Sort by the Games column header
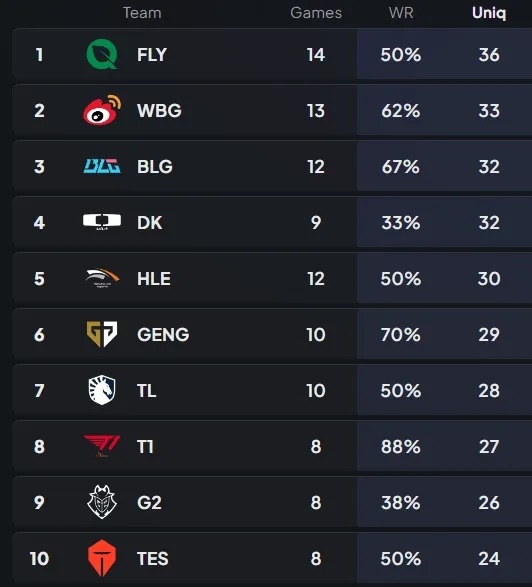 coord(316,13)
